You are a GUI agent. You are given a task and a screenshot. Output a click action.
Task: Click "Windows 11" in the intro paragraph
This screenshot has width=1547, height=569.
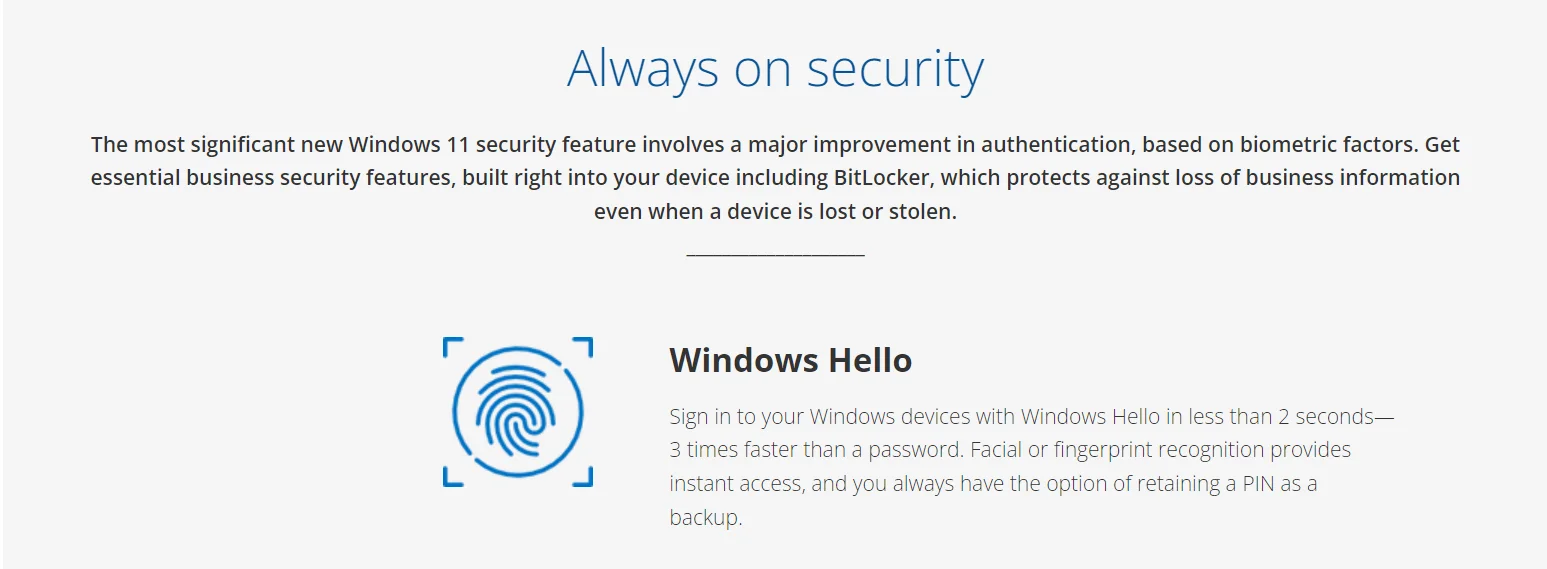409,144
